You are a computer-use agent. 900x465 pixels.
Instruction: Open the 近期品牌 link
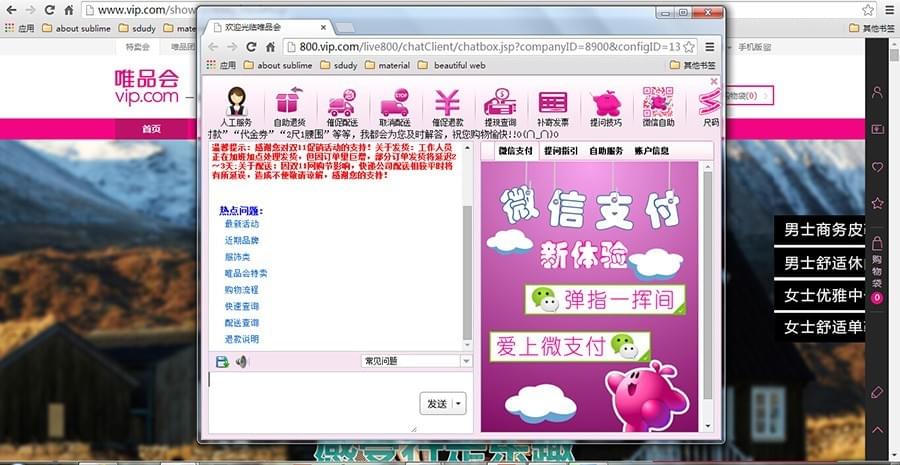pyautogui.click(x=242, y=241)
